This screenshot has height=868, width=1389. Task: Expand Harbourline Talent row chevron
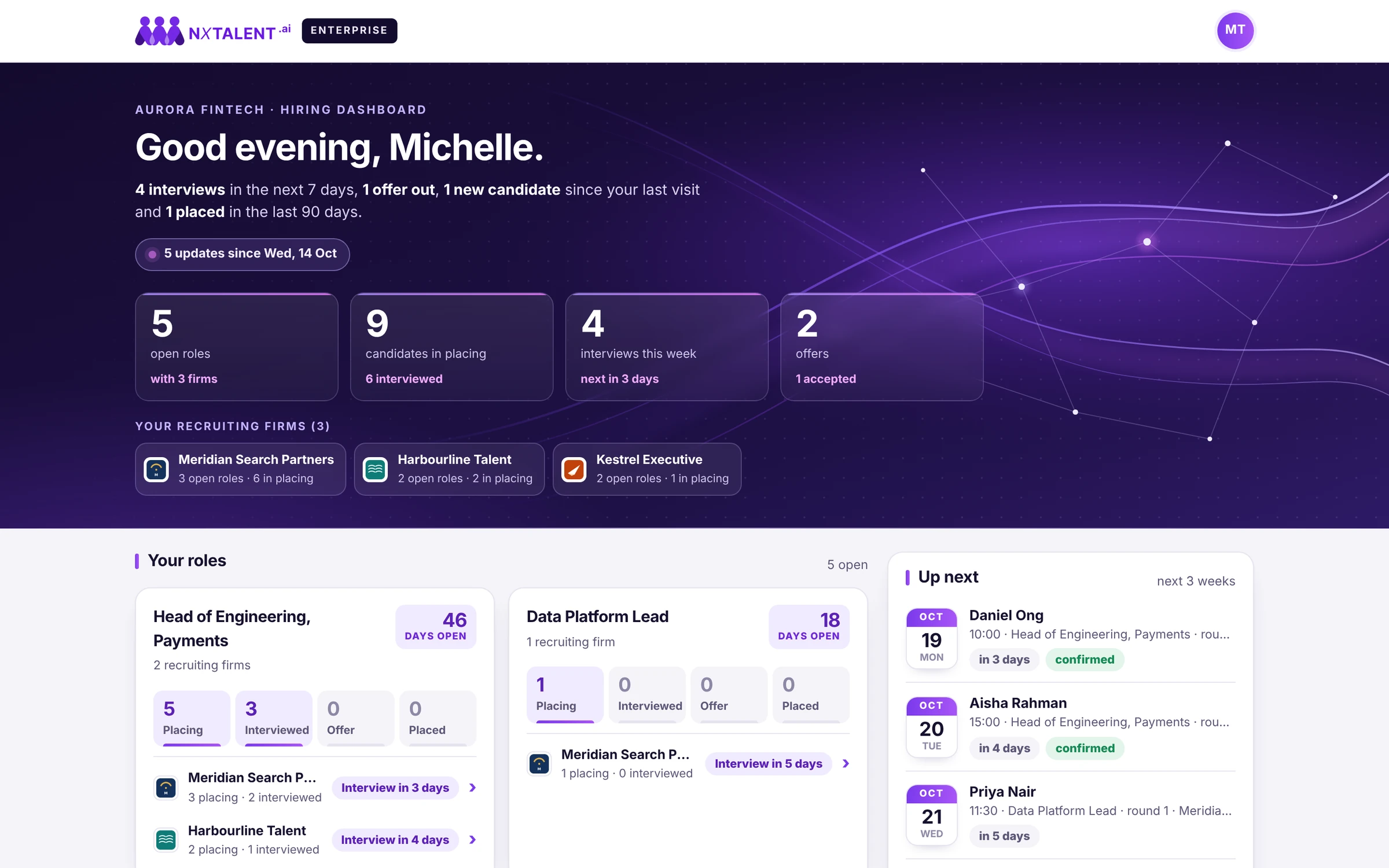473,840
